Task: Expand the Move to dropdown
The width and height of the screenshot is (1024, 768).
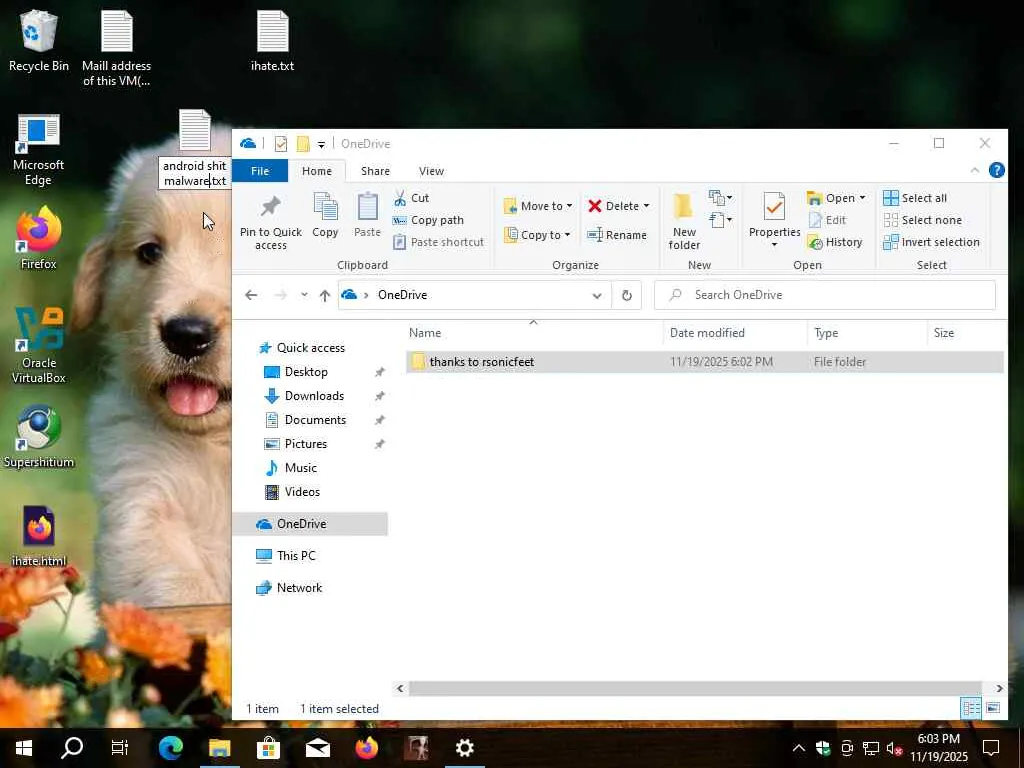Action: [569, 206]
